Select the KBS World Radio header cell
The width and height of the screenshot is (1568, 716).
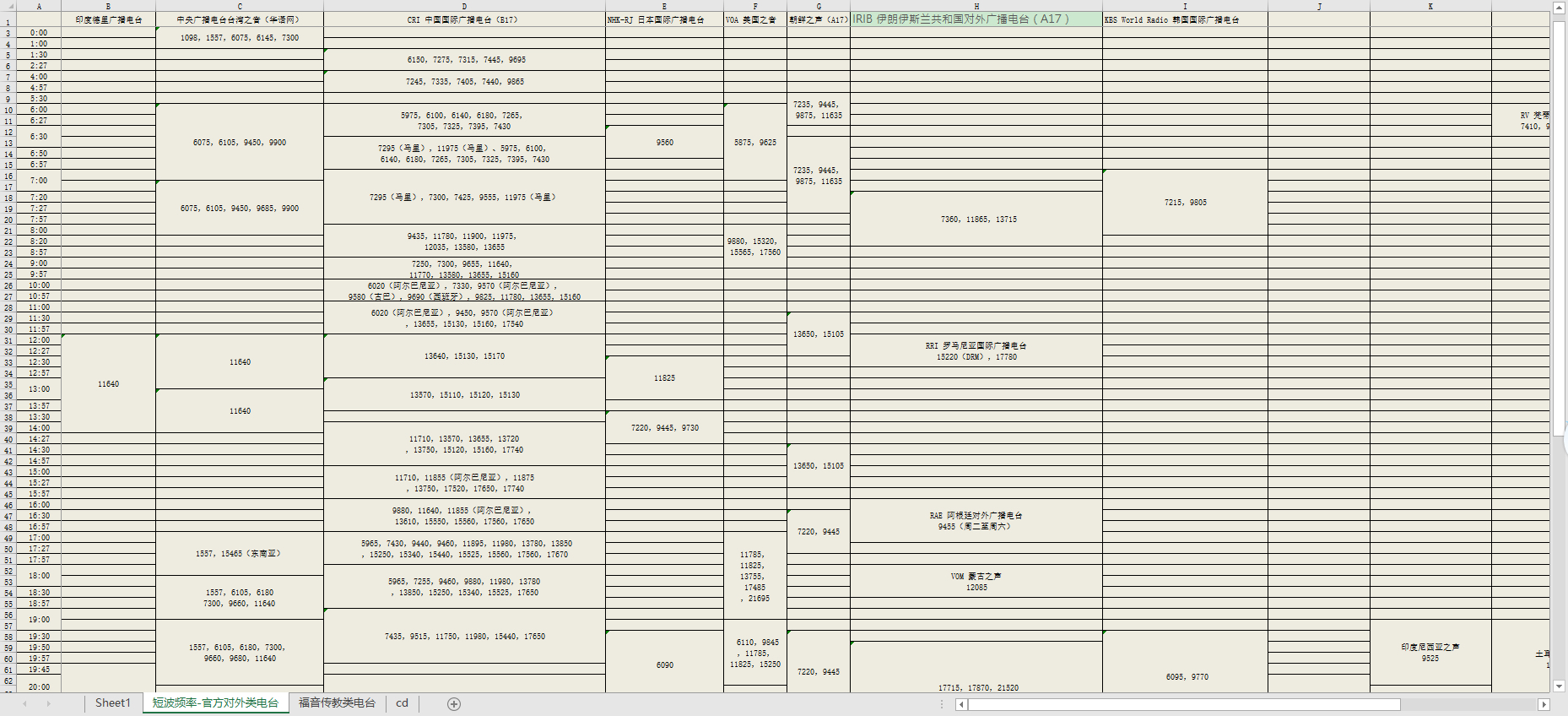pos(1185,19)
